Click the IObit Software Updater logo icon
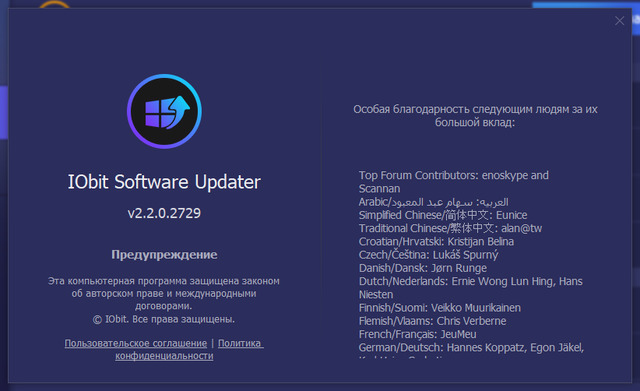The width and height of the screenshot is (640, 391). (164, 111)
